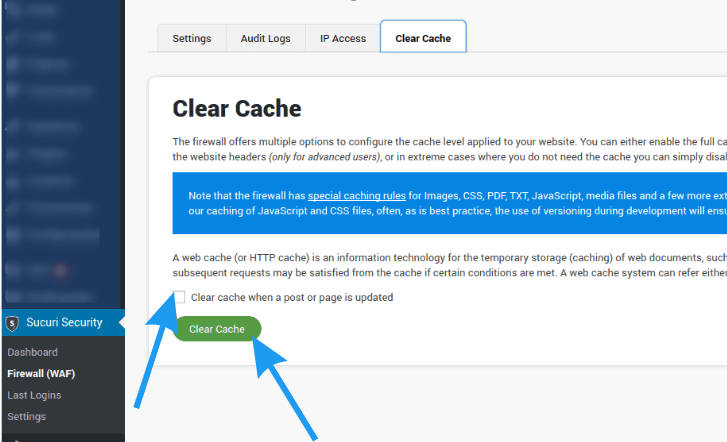Open Dashboard under Sucuri Security
This screenshot has width=727, height=442.
32,352
